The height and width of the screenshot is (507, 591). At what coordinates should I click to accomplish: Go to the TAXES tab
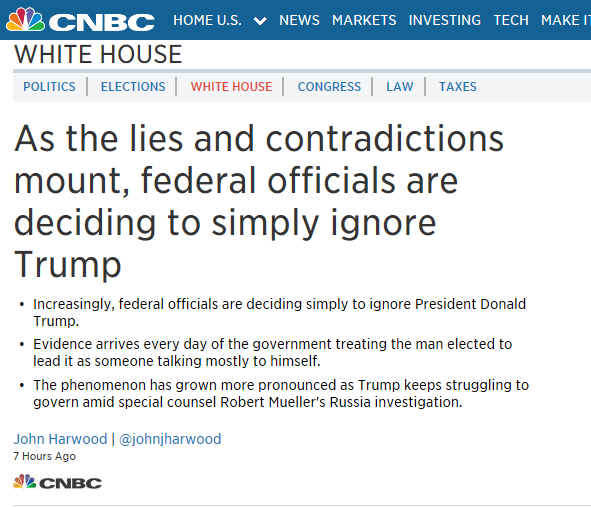(458, 87)
